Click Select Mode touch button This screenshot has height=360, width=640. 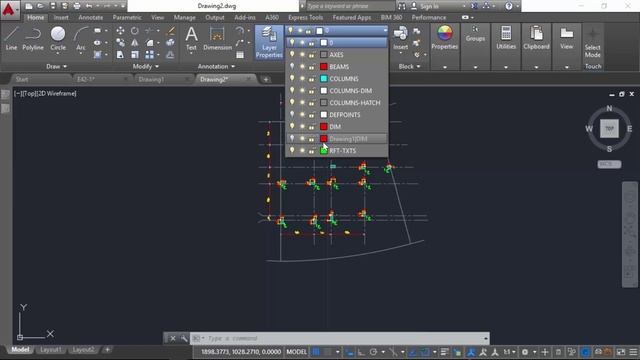(592, 43)
